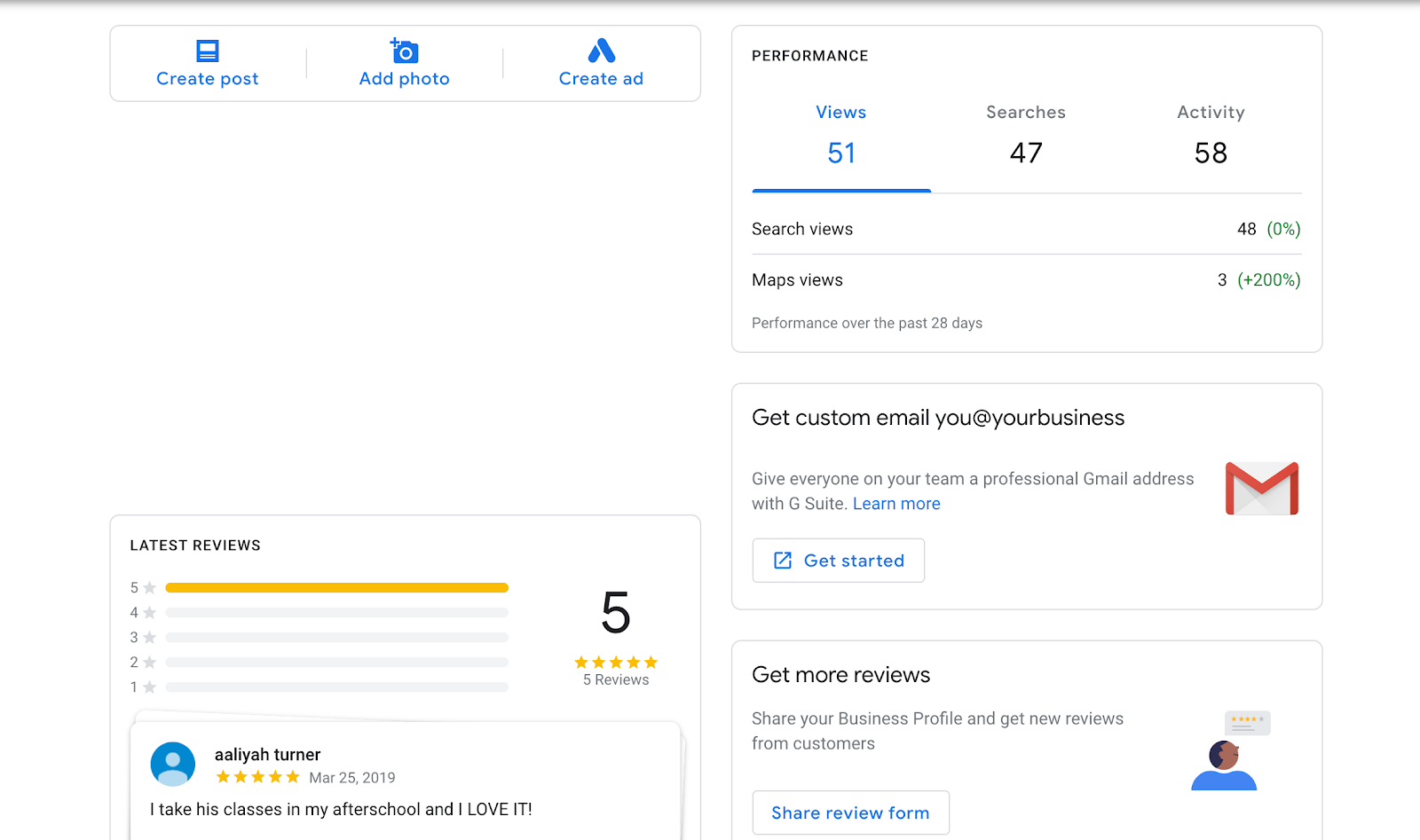Click "Share your Business Profile" description text

pyautogui.click(x=938, y=731)
